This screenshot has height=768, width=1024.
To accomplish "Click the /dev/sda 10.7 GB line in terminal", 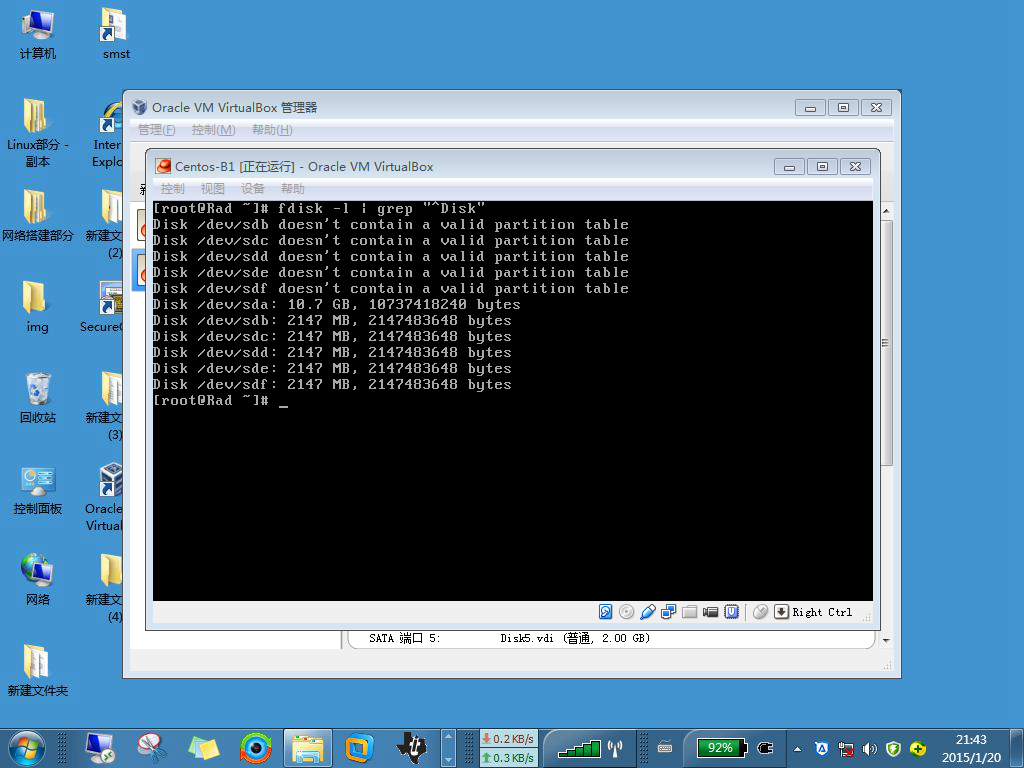I will (336, 305).
